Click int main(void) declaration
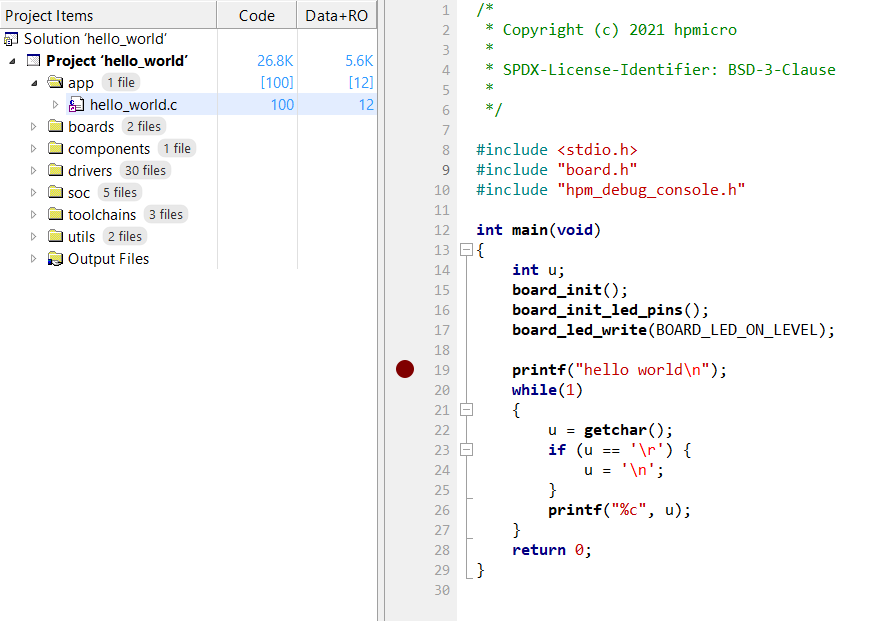 point(539,230)
